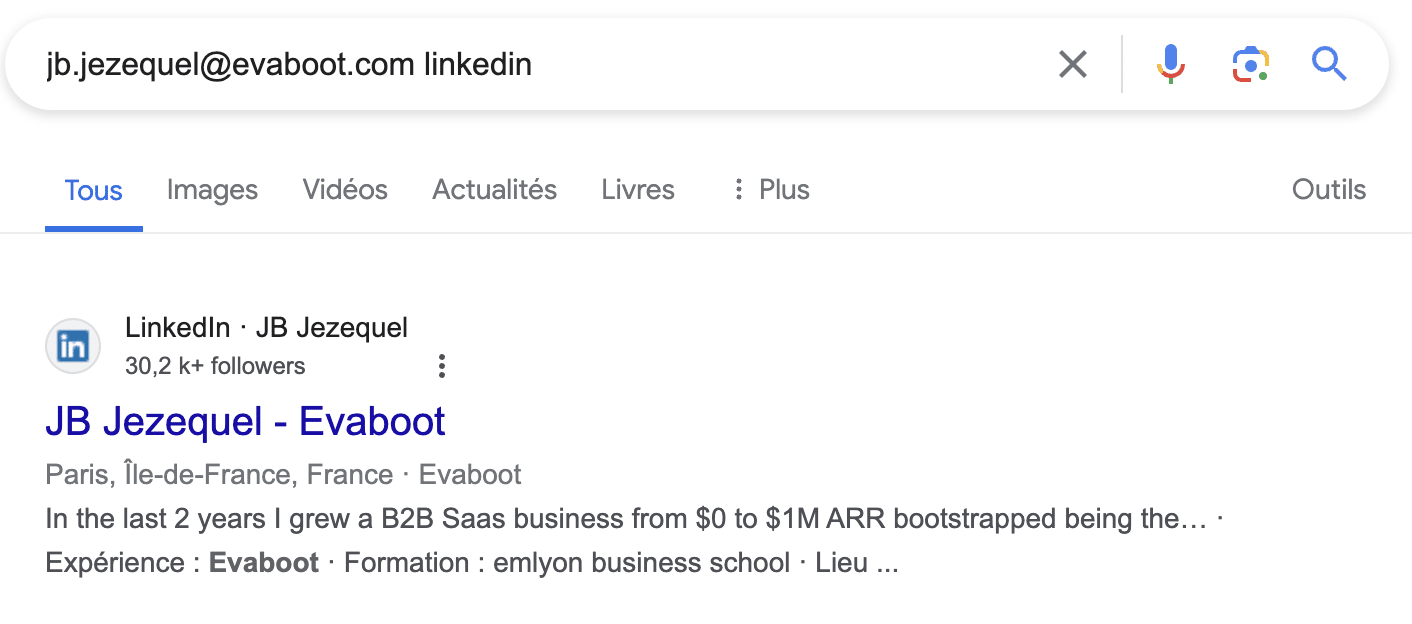Open the three-dot options for the LinkedIn result
The image size is (1412, 624).
441,366
